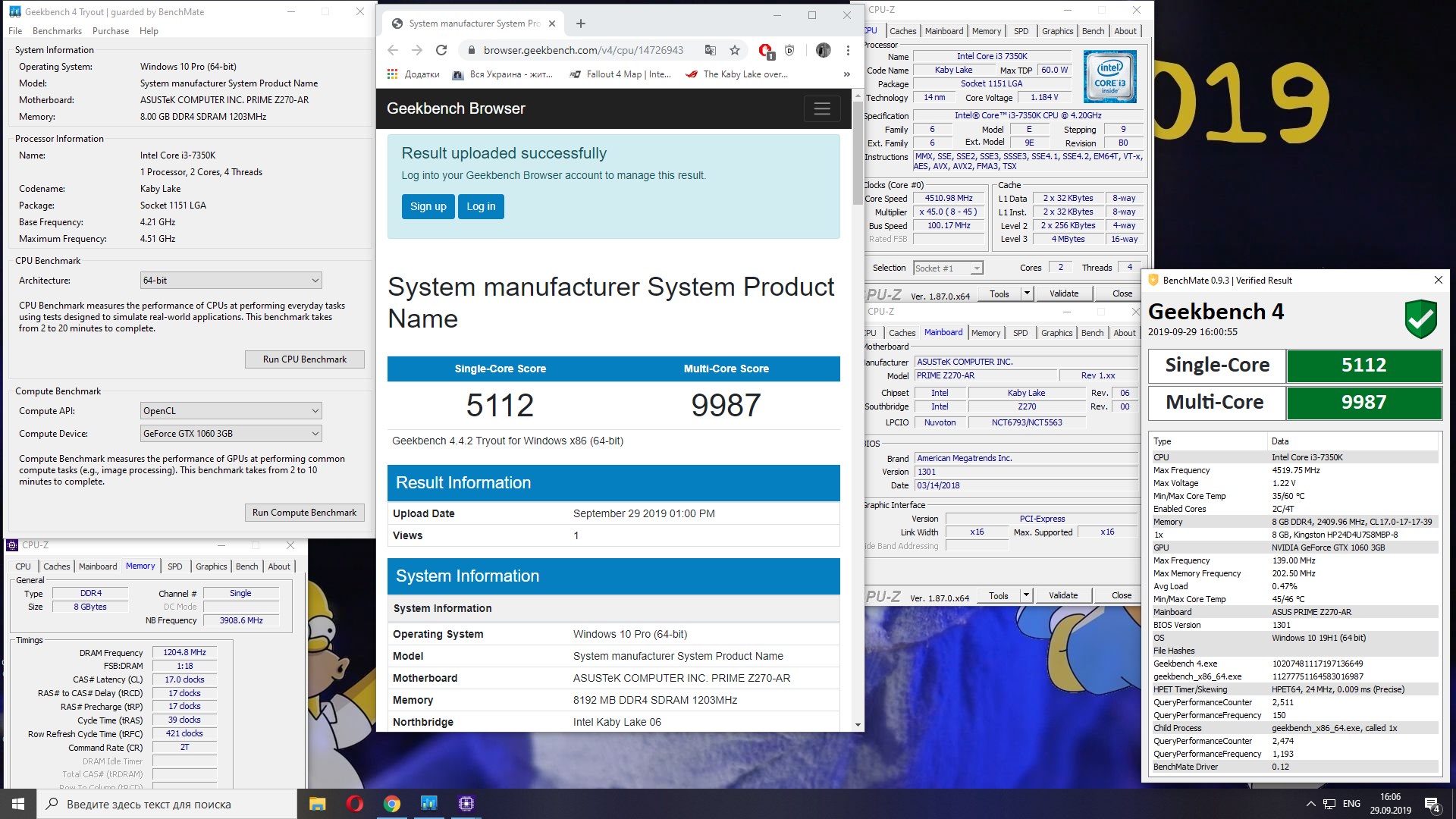
Task: Switch to Chrome in taskbar
Action: (x=391, y=804)
